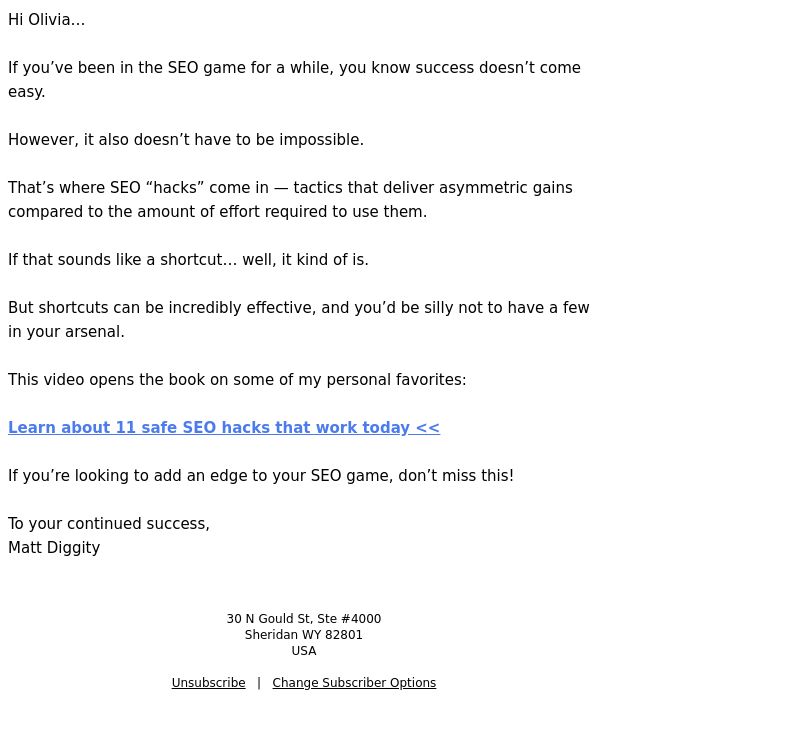Click 'To your continued success,' sign-off

[x=109, y=524]
